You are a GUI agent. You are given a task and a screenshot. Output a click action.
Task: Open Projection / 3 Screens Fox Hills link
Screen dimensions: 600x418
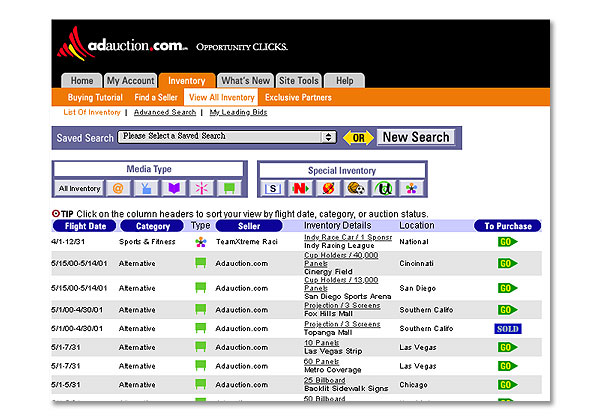342,305
